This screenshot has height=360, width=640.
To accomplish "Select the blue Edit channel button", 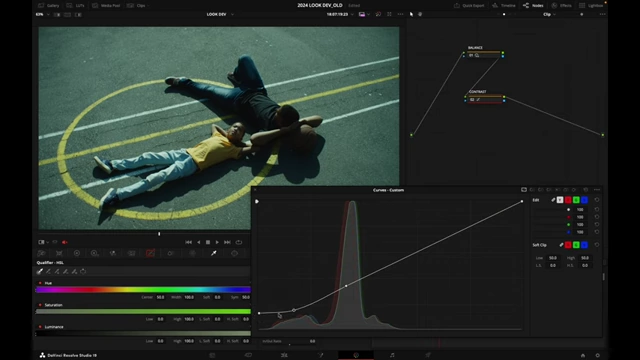I will (584, 200).
